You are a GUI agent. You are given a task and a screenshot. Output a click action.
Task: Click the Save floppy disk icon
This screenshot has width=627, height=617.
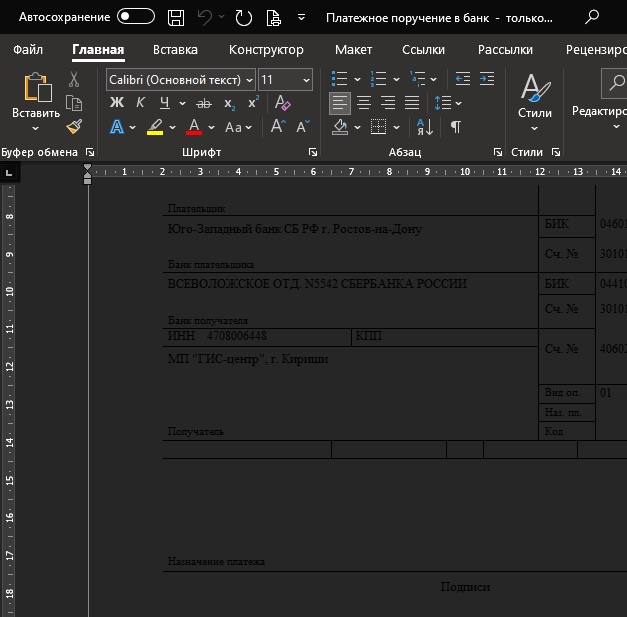click(x=176, y=17)
